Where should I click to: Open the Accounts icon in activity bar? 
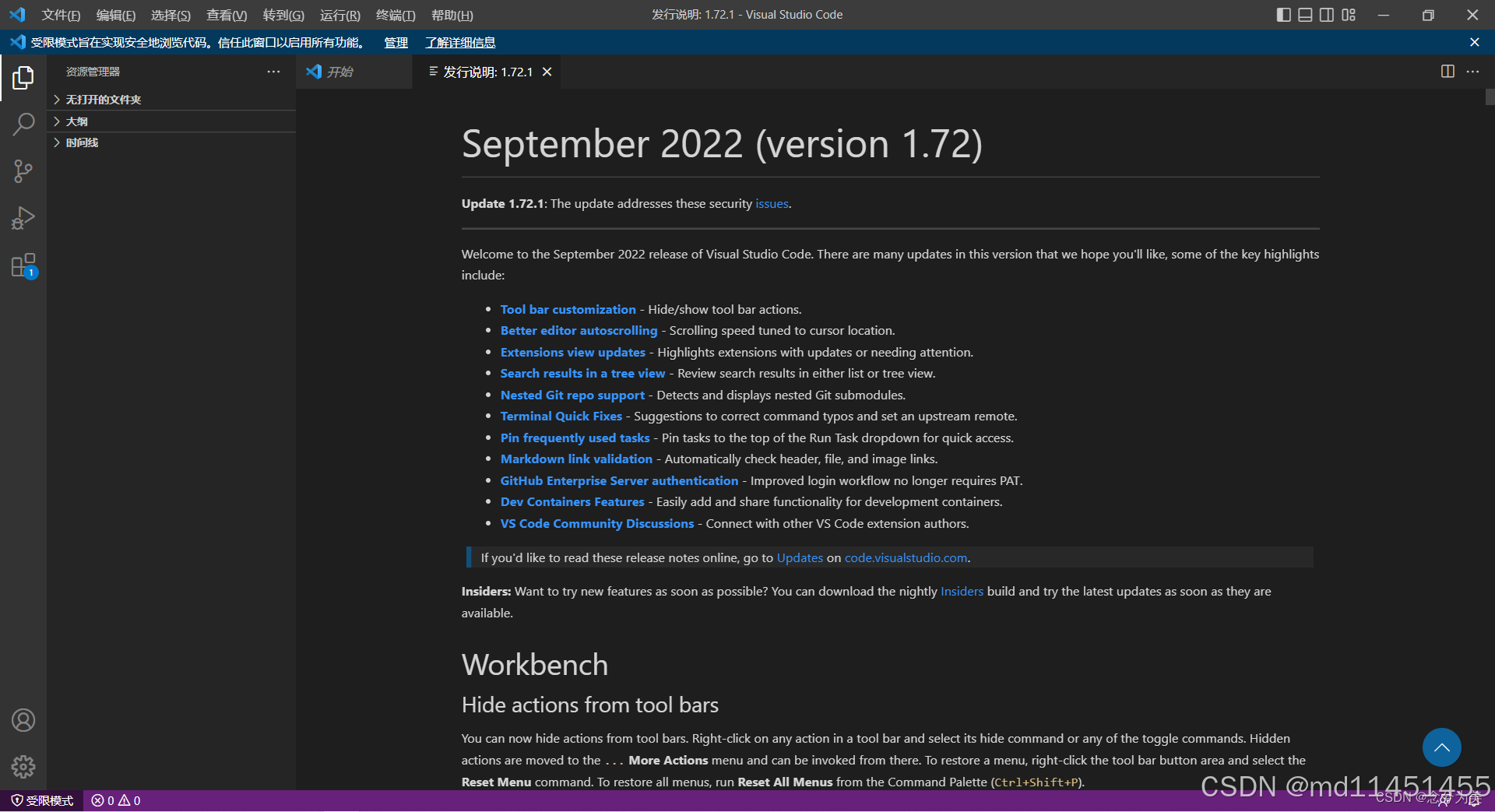click(23, 720)
